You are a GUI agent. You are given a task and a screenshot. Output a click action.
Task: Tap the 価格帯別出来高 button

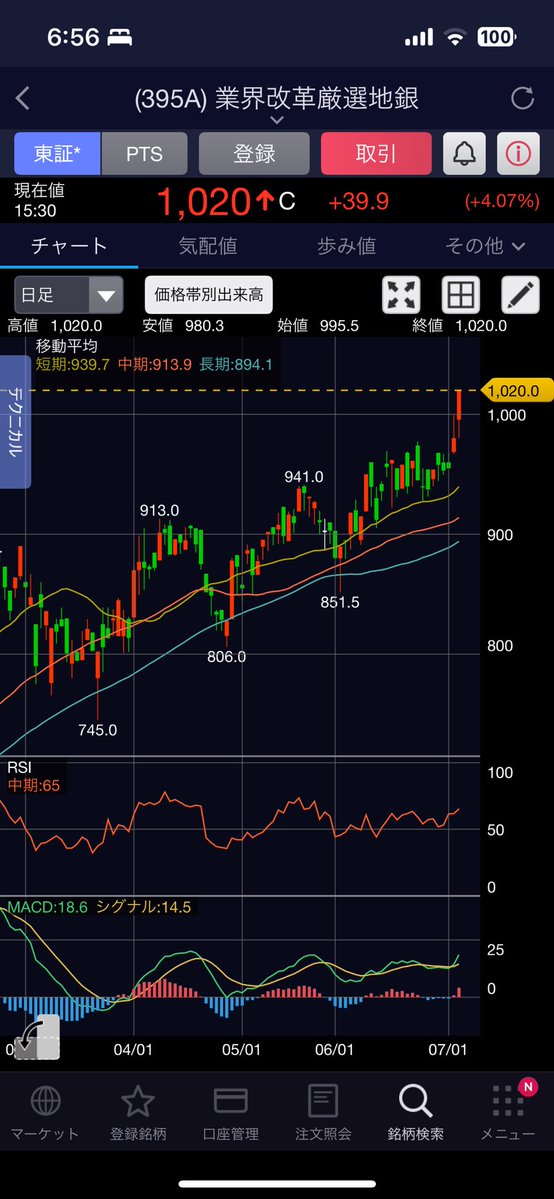[209, 294]
